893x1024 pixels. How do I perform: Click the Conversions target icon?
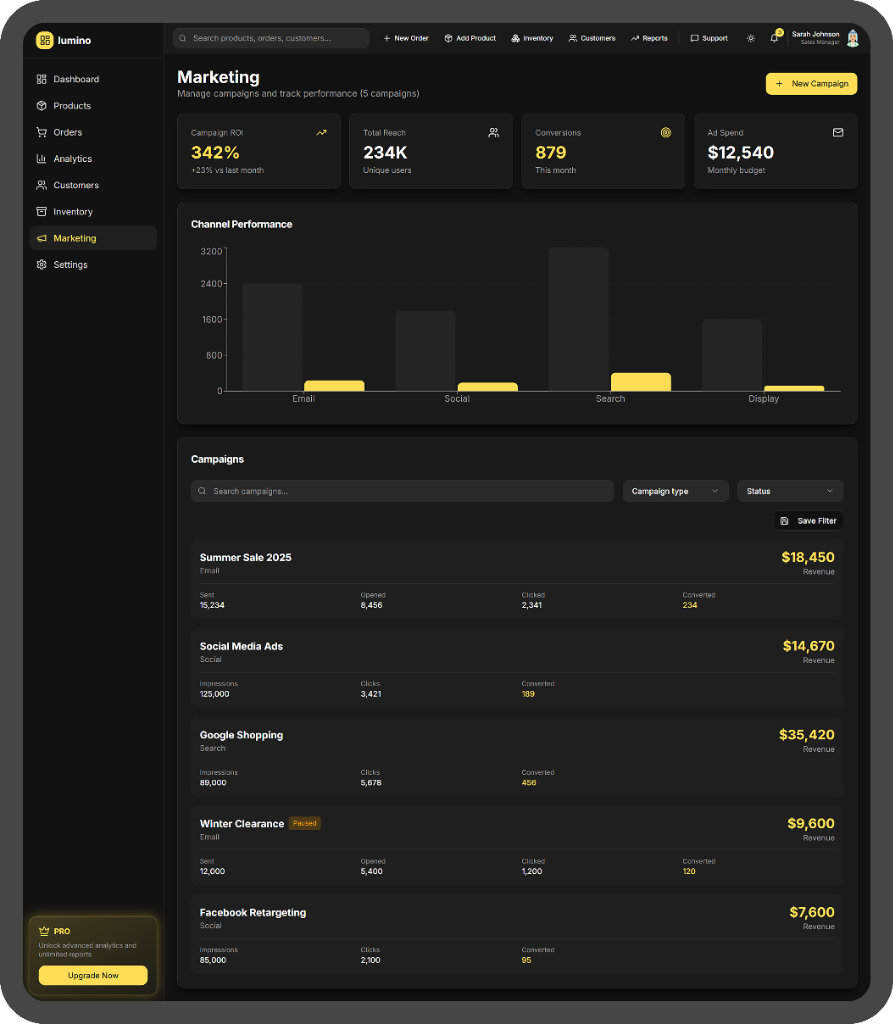[665, 132]
